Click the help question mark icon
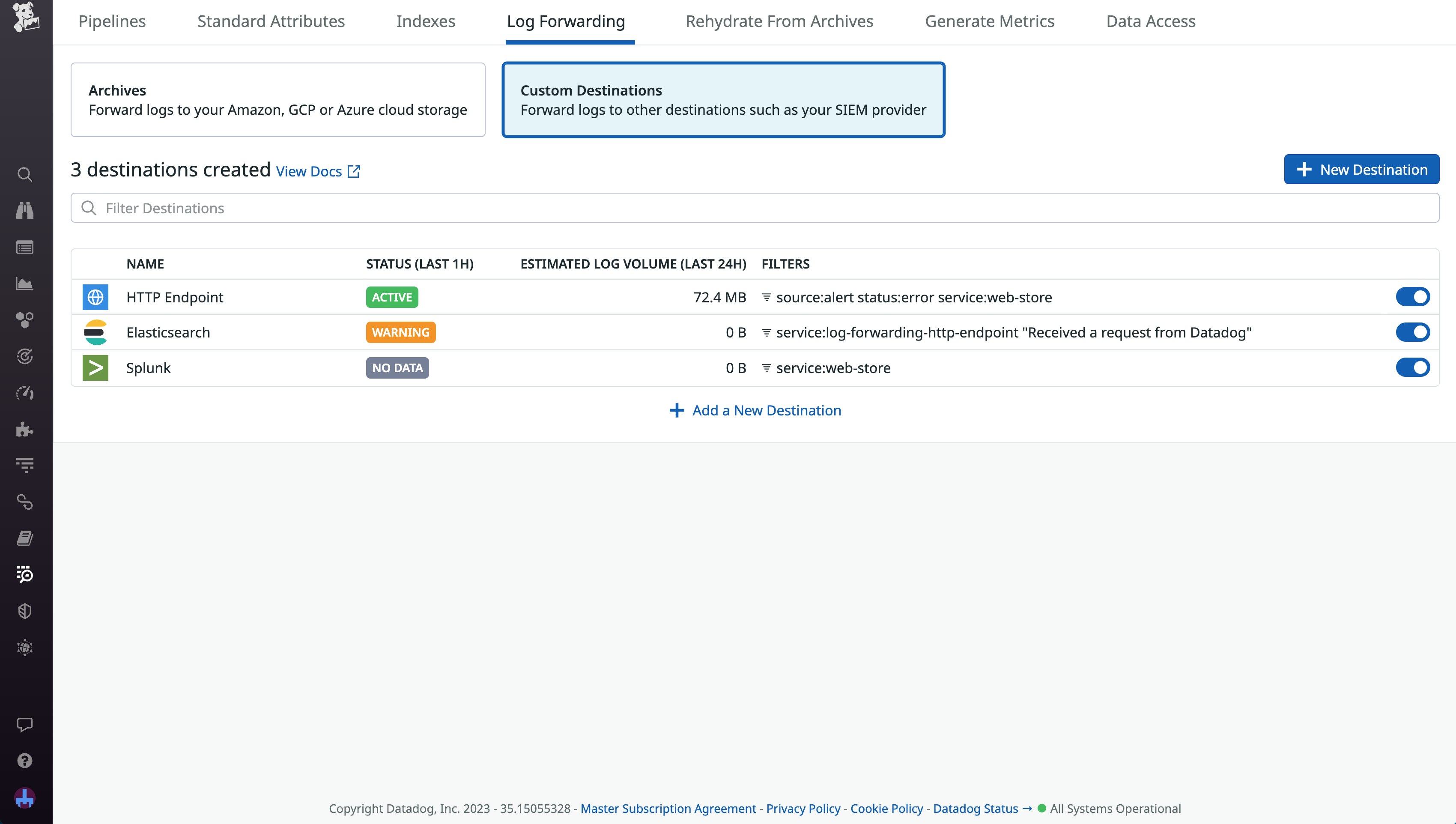The height and width of the screenshot is (824, 1456). click(25, 761)
